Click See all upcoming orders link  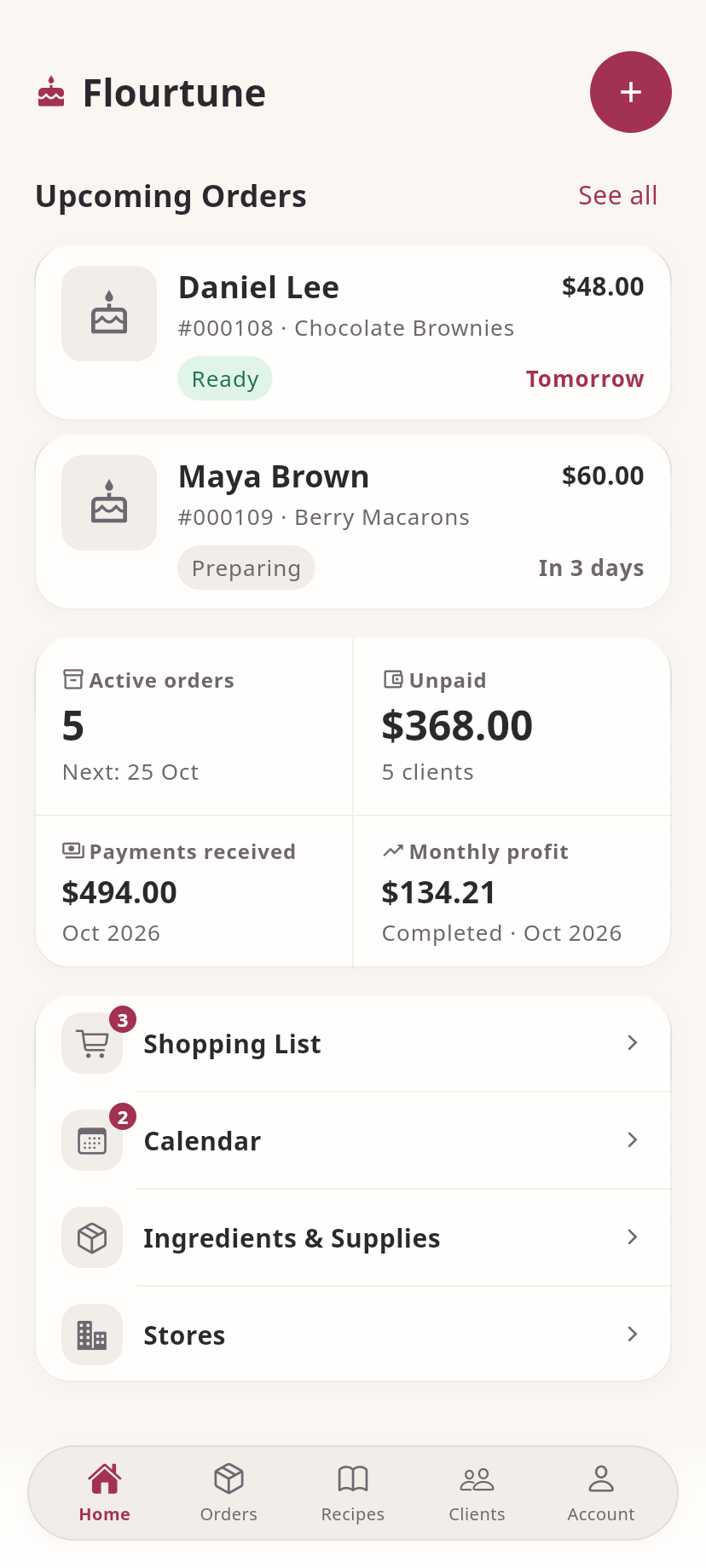tap(618, 195)
